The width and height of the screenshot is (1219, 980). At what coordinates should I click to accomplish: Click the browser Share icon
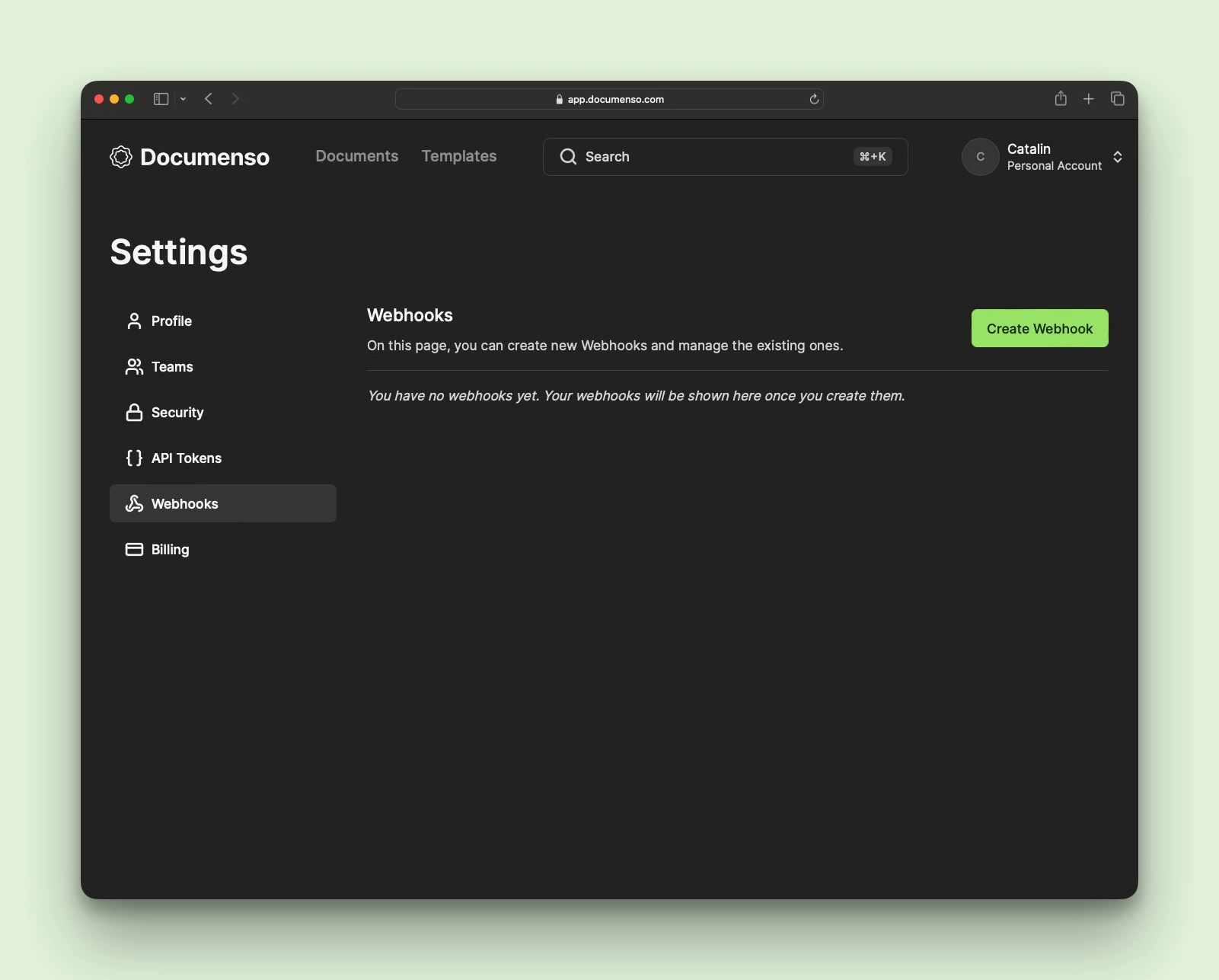pos(1061,99)
